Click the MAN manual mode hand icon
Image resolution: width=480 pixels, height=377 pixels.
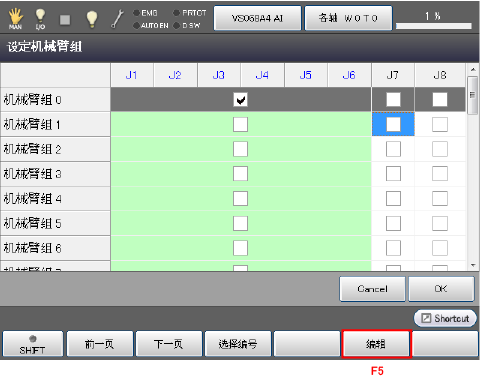pyautogui.click(x=15, y=19)
